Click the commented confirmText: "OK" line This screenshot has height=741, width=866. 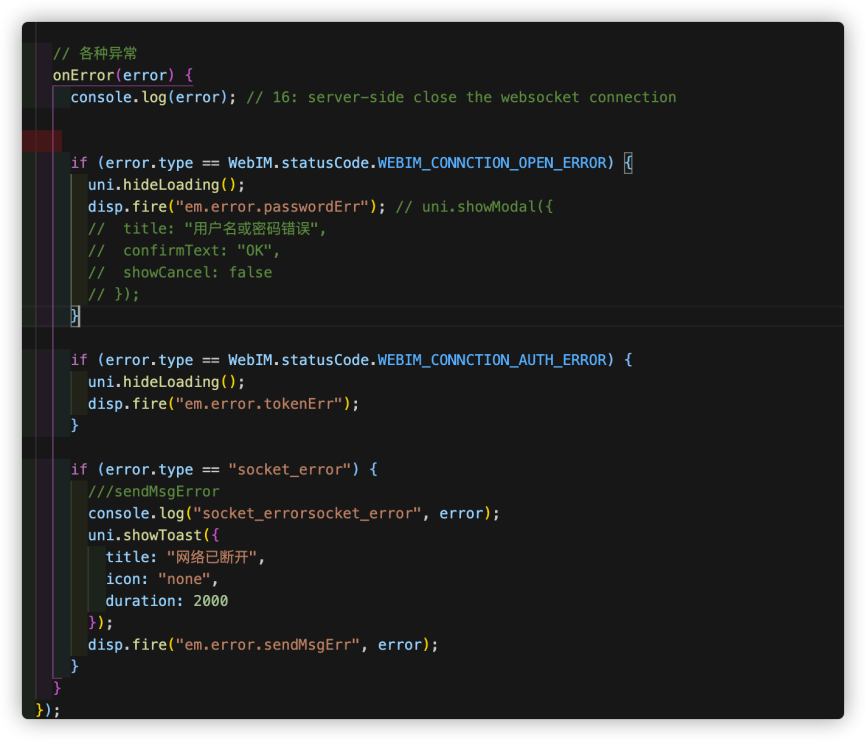184,250
